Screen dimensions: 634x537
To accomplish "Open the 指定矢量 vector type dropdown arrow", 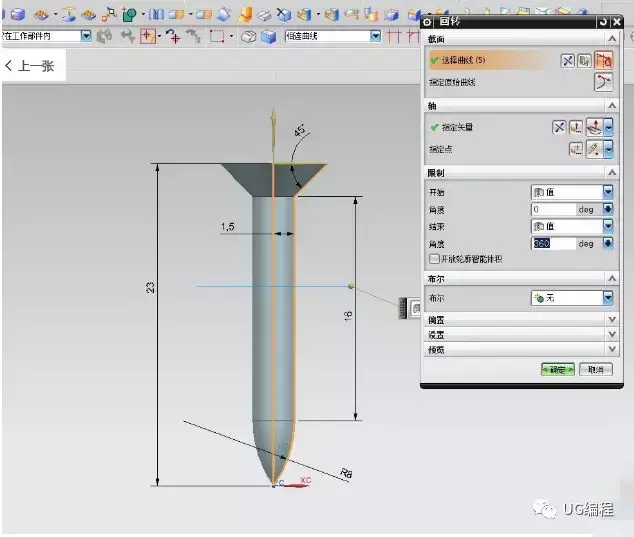I will click(608, 127).
